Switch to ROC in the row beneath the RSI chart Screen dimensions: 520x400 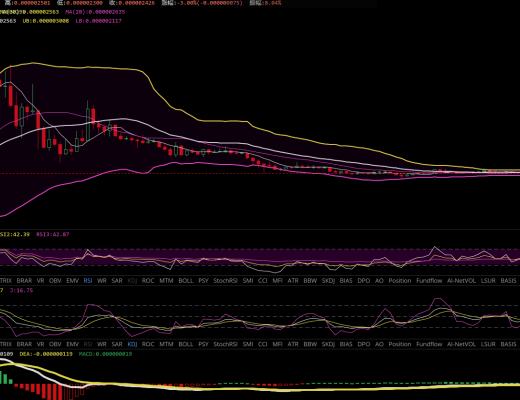point(148,281)
